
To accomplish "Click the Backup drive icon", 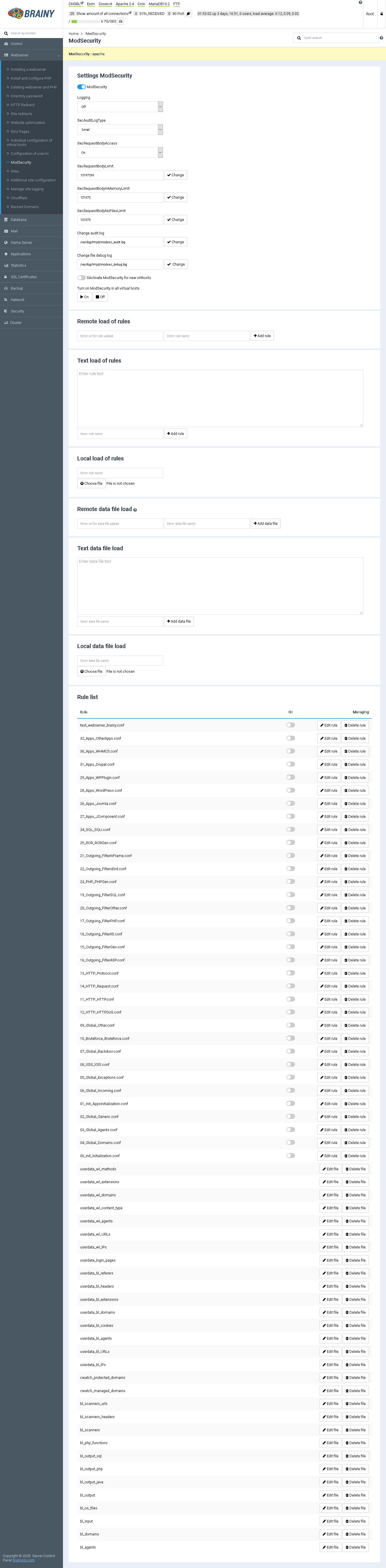I will coord(6,288).
